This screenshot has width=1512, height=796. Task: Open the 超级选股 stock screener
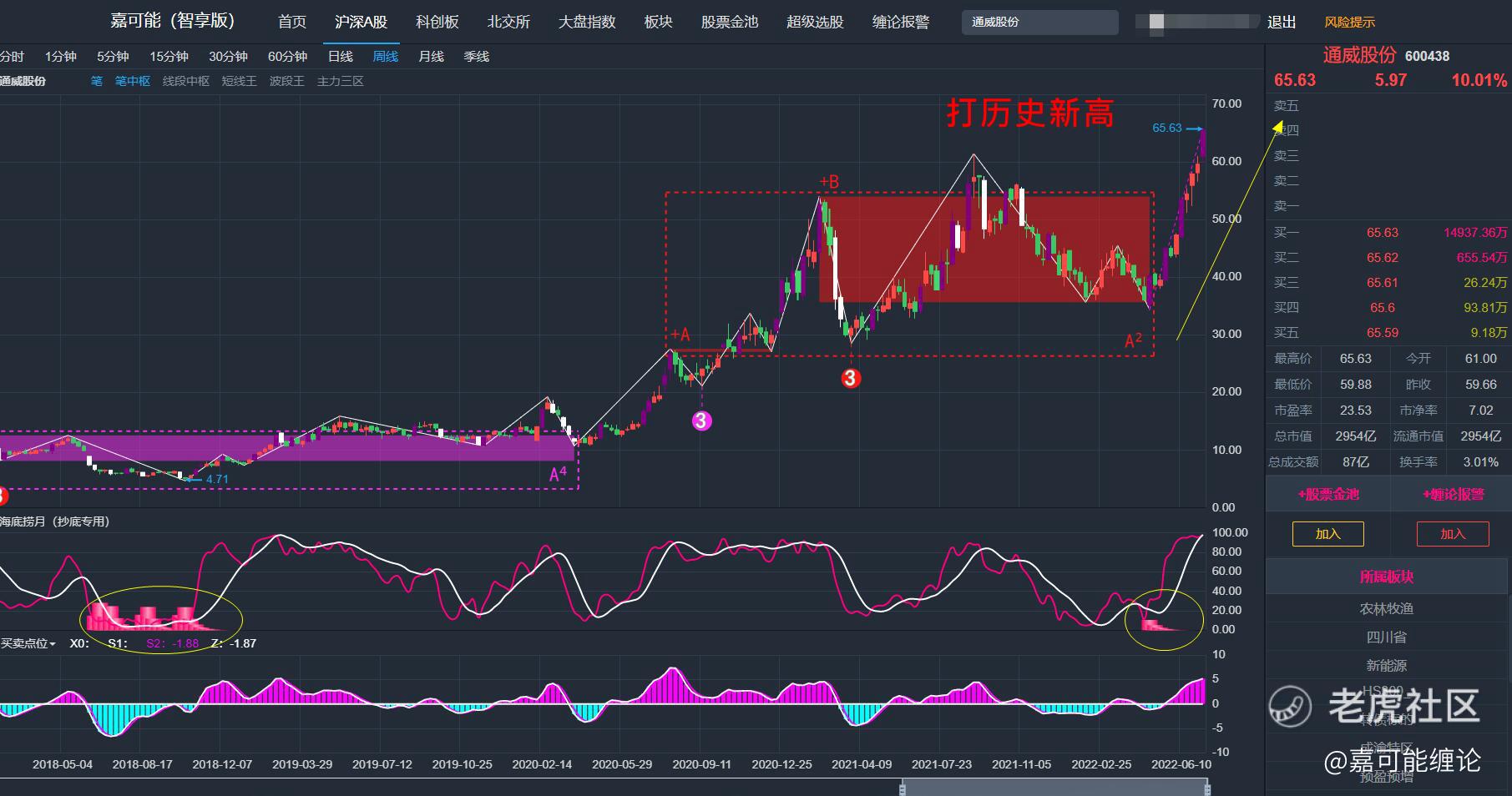coord(815,22)
